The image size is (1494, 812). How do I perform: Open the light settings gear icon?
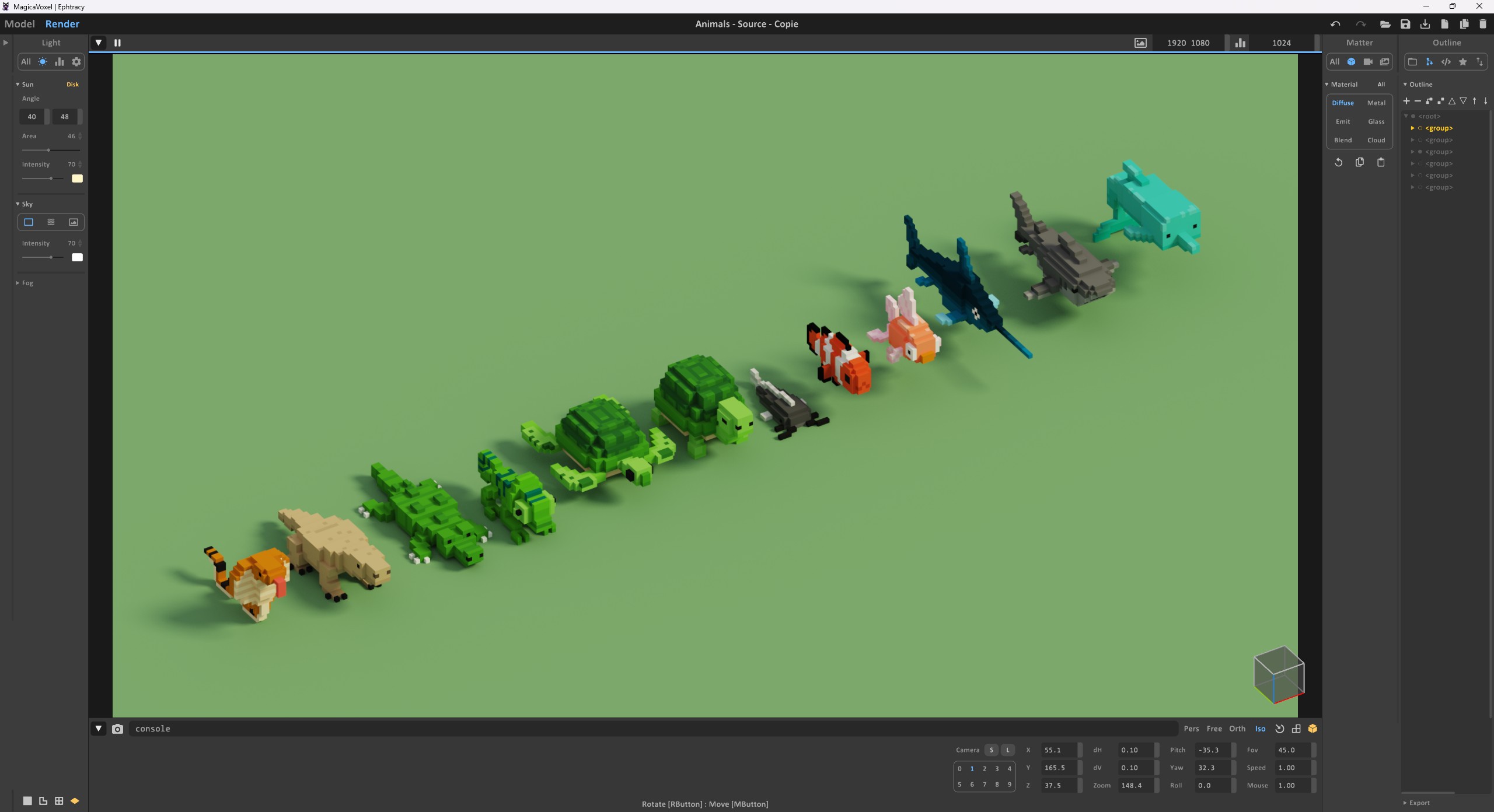(76, 62)
